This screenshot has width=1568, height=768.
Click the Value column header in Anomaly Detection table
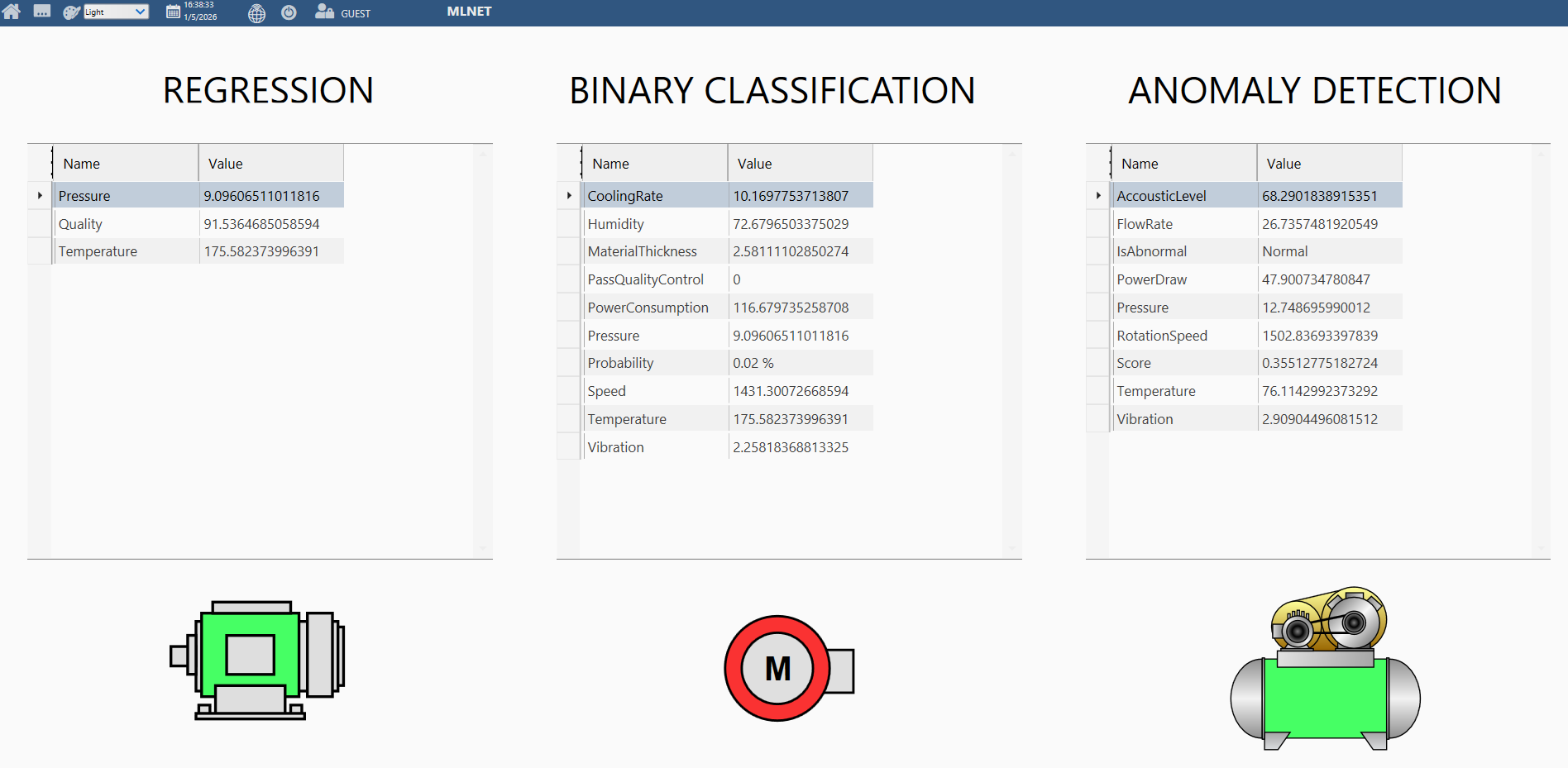(1328, 164)
